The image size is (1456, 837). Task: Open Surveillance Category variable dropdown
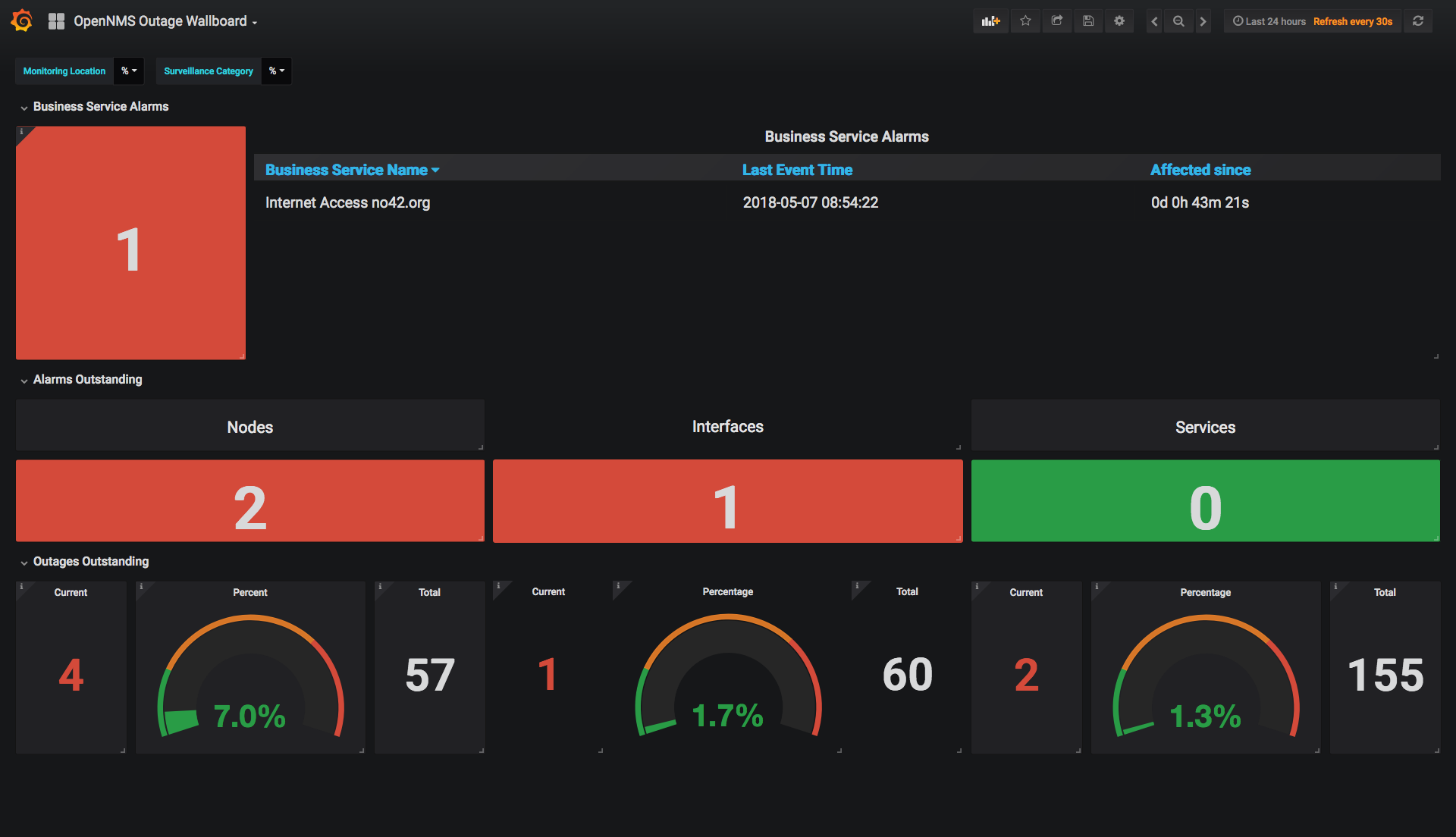pos(277,71)
